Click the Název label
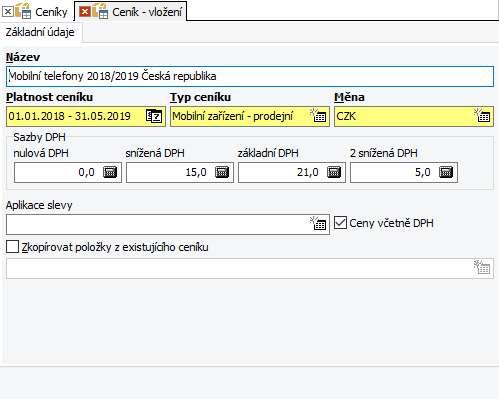This screenshot has height=399, width=499. [x=23, y=57]
